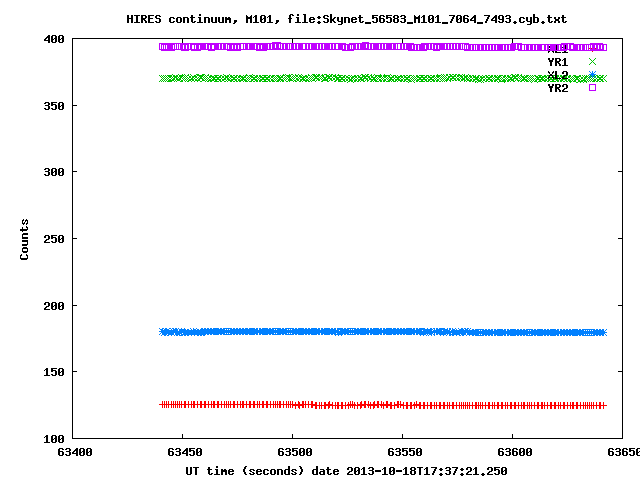
Task: Click the blue star marker beside XL2
Action: (592, 75)
